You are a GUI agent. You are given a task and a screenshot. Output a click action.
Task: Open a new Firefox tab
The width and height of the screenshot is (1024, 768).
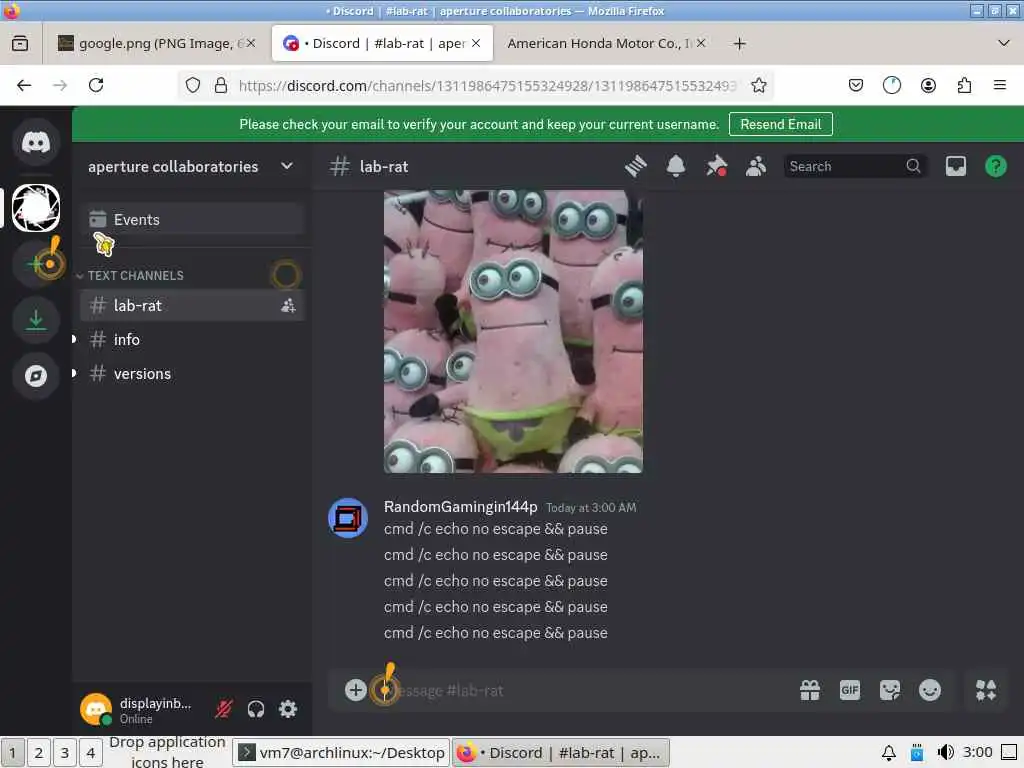739,43
